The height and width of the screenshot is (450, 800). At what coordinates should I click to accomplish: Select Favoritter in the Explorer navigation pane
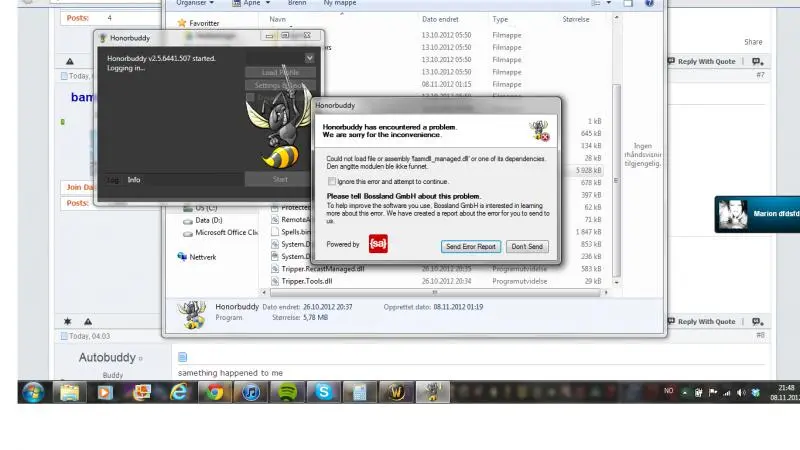(198, 23)
